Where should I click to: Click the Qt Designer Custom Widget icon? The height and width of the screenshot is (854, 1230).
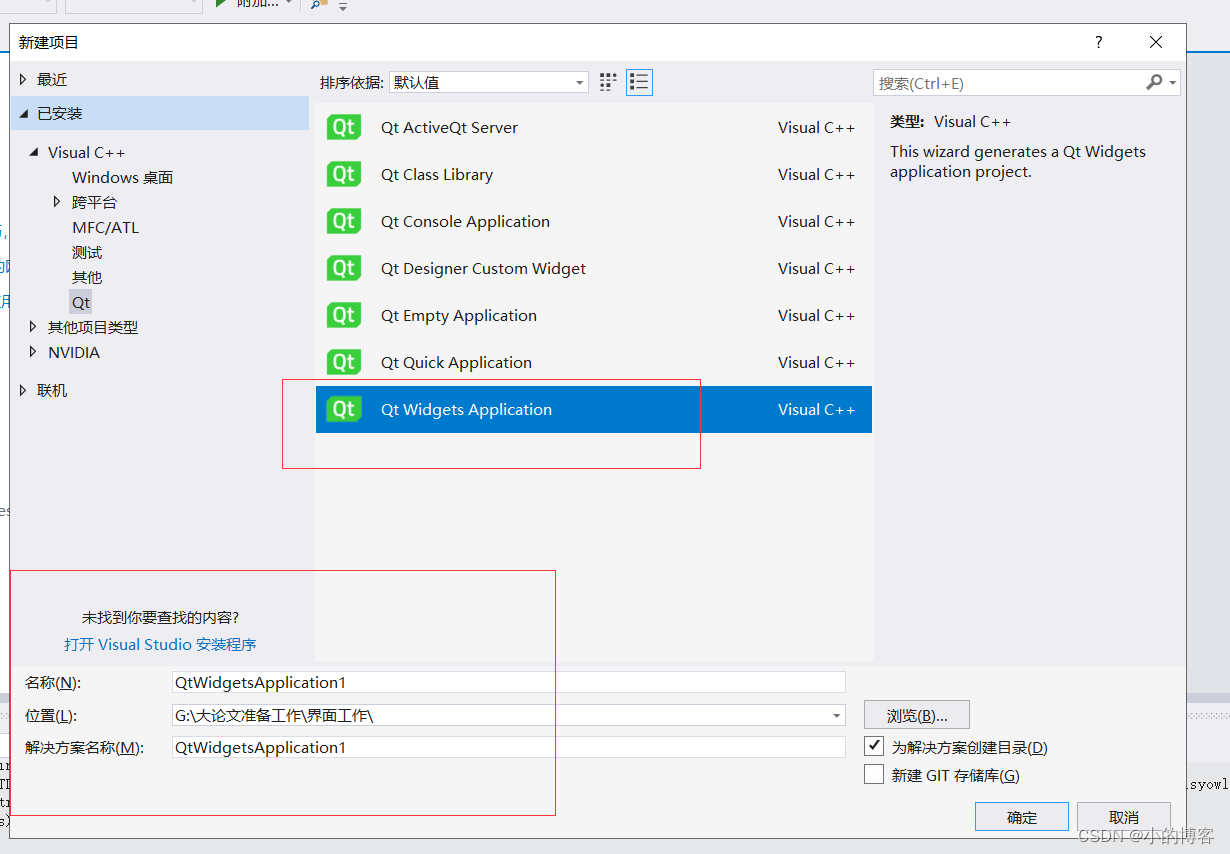[x=344, y=268]
